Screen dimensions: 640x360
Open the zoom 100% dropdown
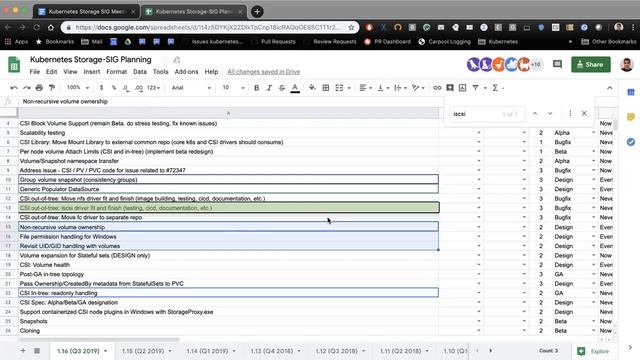78,88
